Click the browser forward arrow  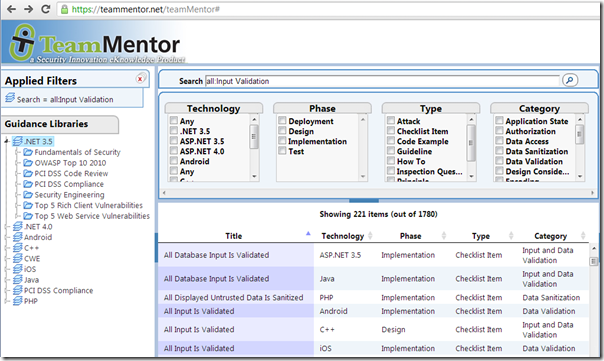click(28, 9)
